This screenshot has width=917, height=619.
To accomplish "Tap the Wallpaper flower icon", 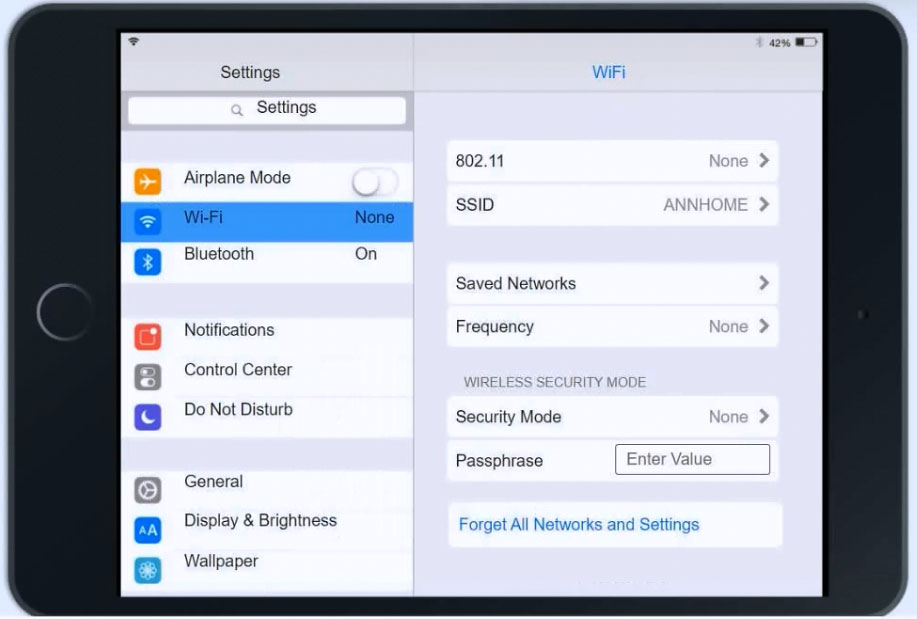I will (x=147, y=569).
